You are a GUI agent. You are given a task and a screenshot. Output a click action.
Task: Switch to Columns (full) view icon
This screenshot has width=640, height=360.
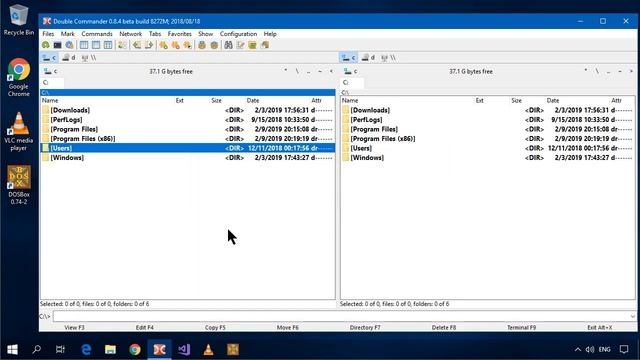(96, 45)
